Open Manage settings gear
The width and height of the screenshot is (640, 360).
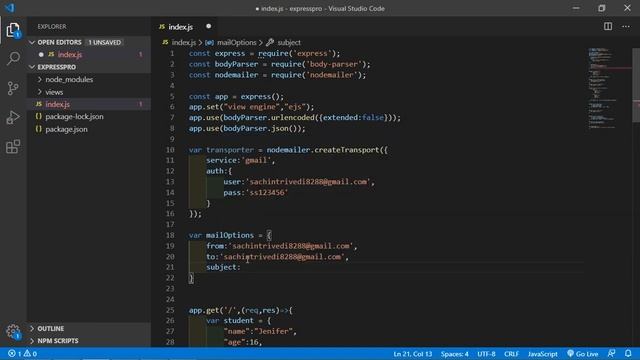click(13, 331)
